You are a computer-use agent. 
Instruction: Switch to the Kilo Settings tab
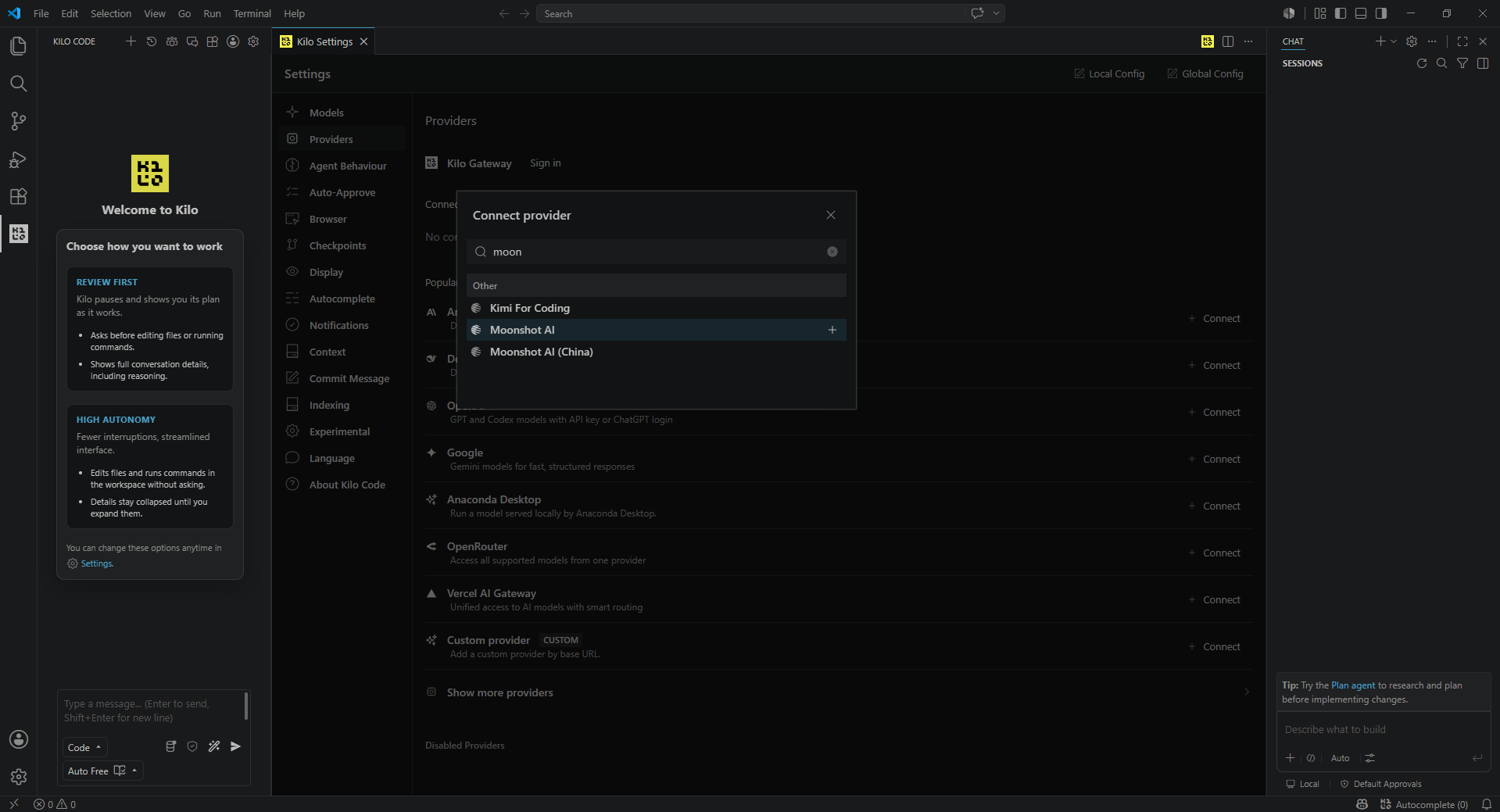(x=324, y=41)
